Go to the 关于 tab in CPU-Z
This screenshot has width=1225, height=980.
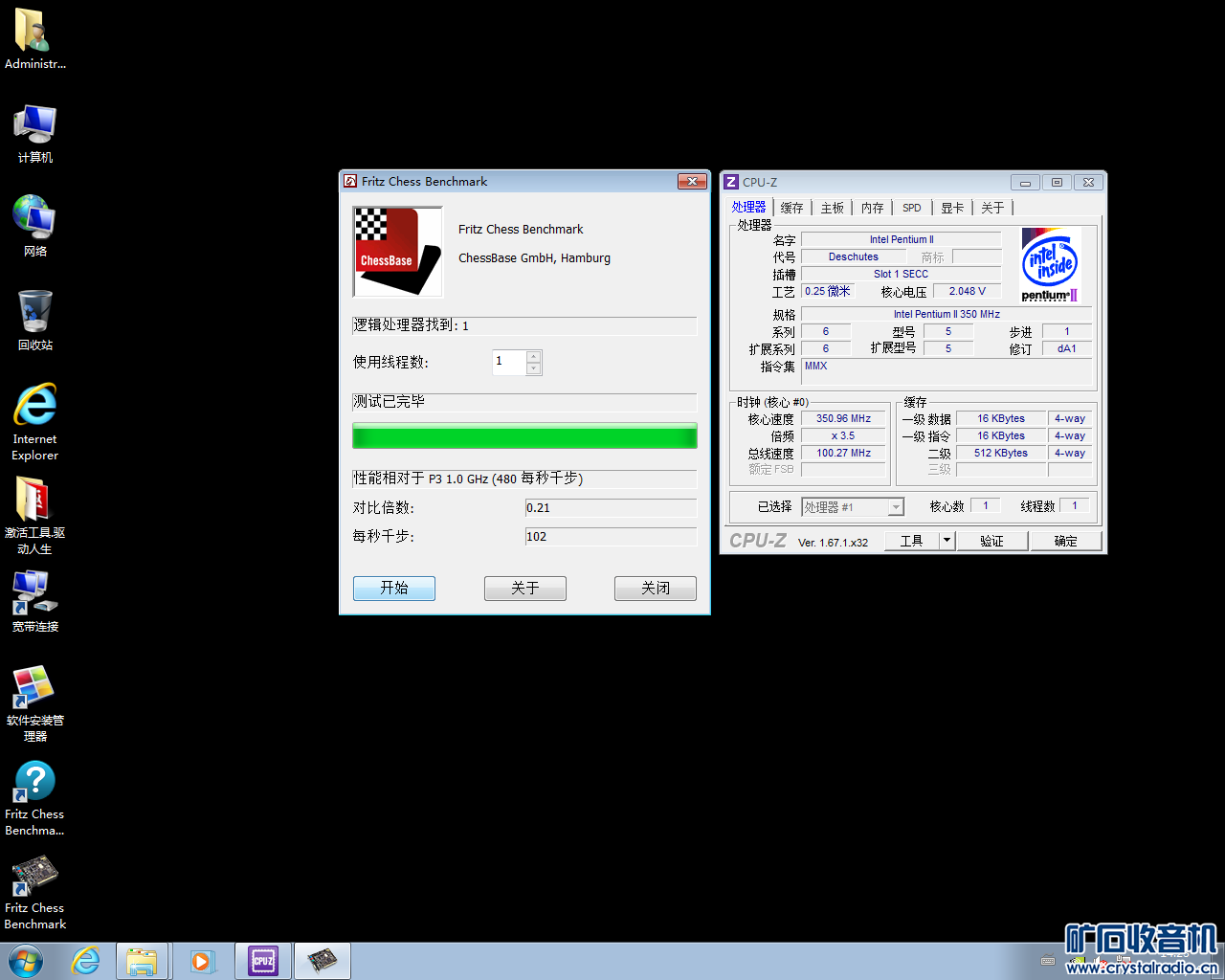click(992, 208)
